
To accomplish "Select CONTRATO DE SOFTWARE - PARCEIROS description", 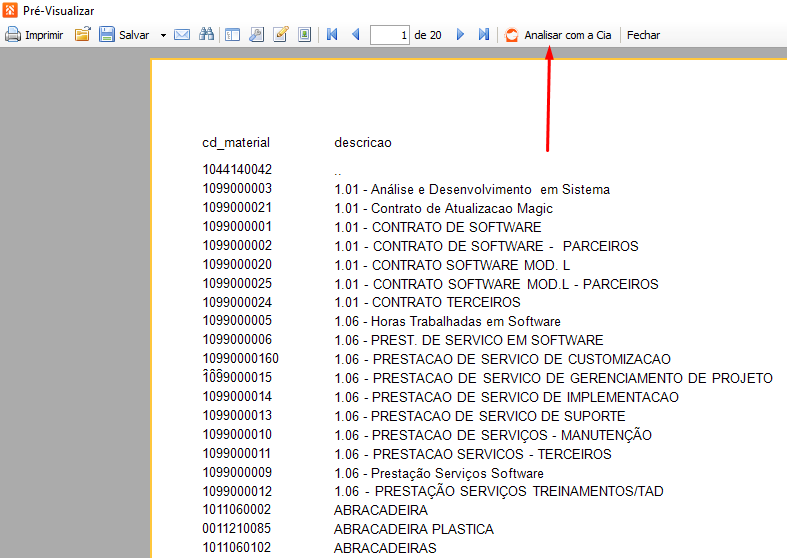I will [x=486, y=246].
